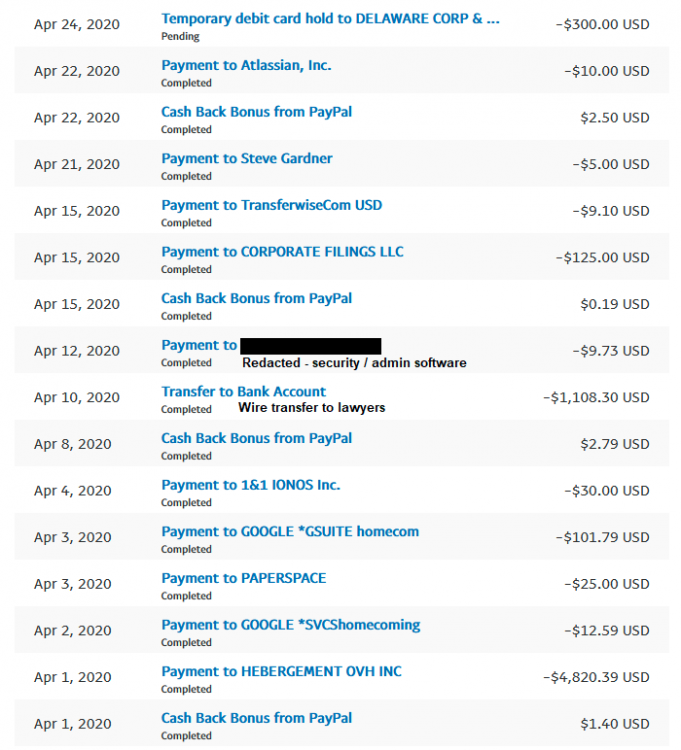Viewport: 681px width, 750px height.
Task: Open Payment to CORPORATE FILINGS LLC
Action: 282,251
